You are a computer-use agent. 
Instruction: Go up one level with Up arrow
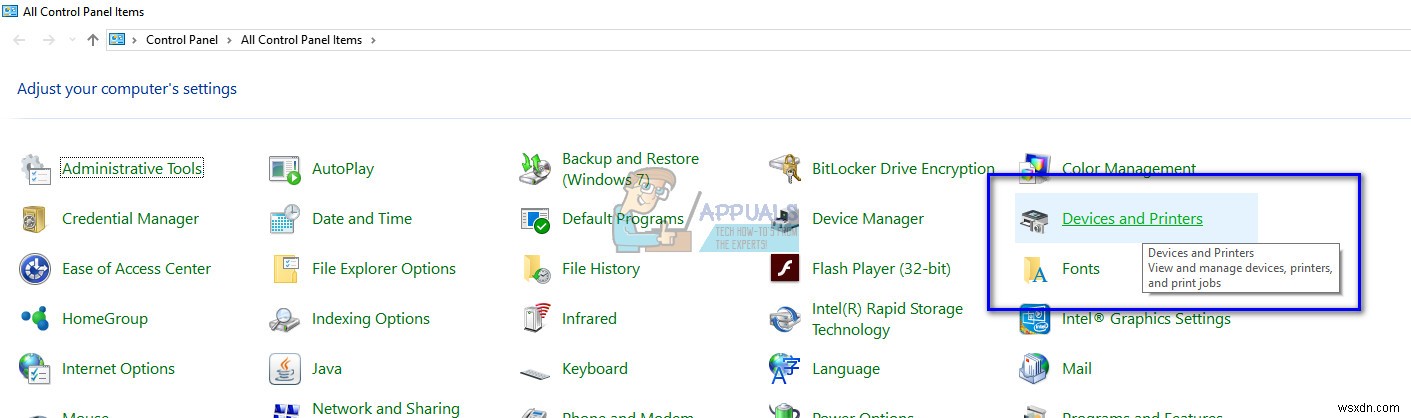[x=93, y=40]
